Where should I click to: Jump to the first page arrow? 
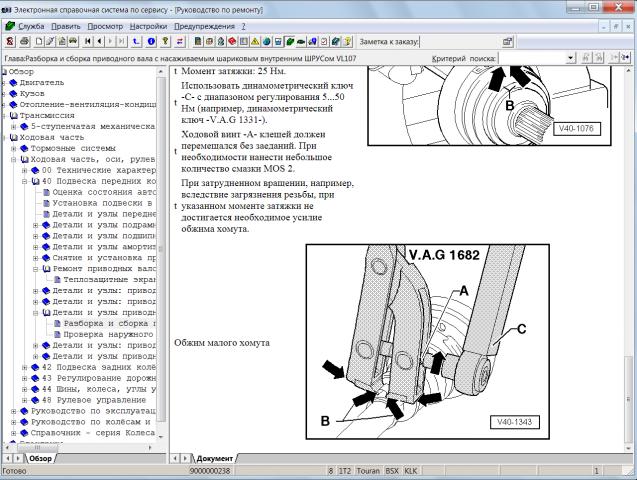88,41
